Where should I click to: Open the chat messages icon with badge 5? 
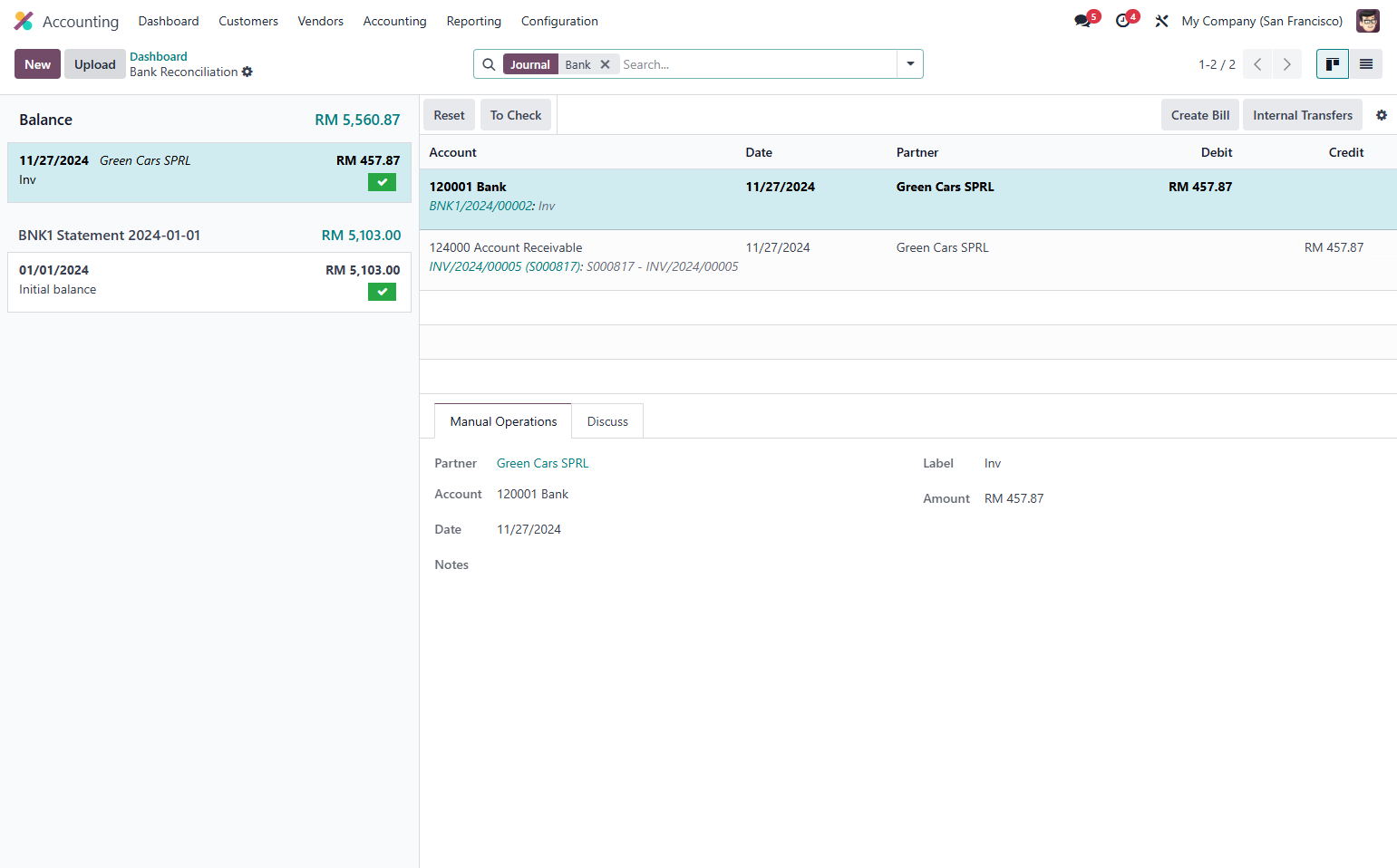point(1082,21)
